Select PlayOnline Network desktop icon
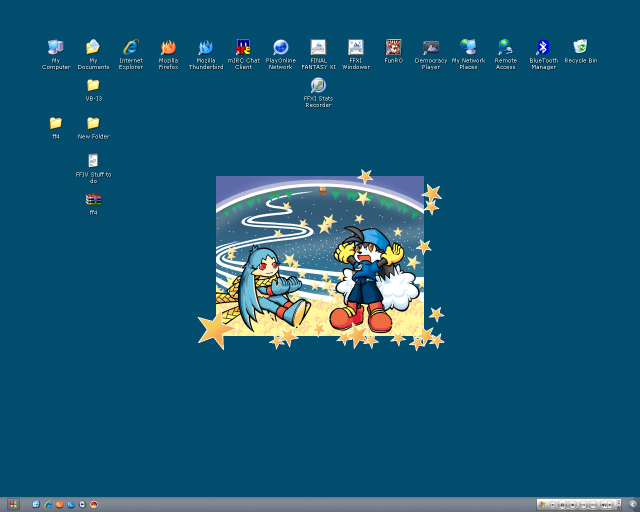The height and width of the screenshot is (512, 640). [281, 54]
